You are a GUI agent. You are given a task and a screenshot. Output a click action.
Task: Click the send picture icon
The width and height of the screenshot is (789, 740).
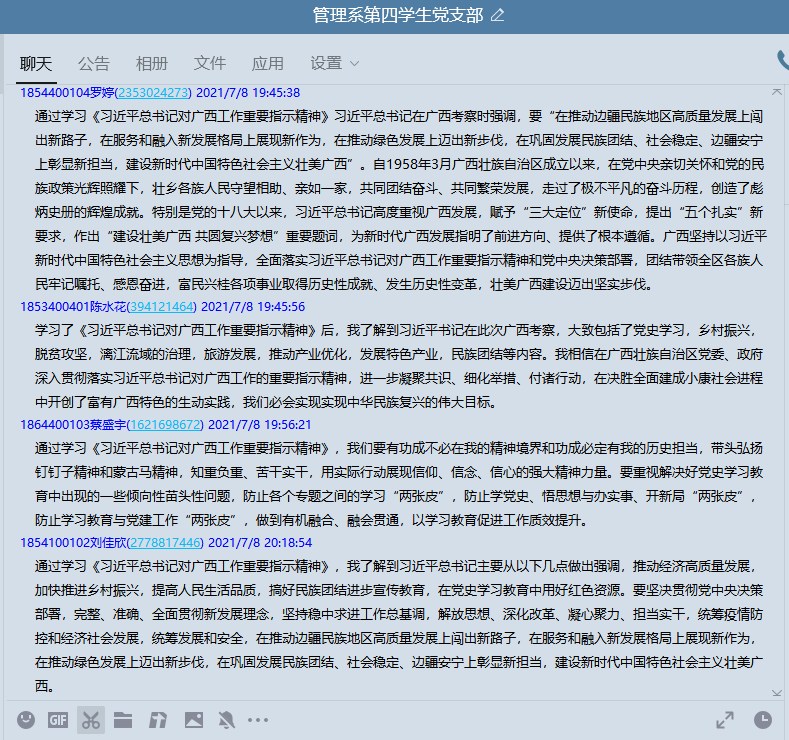coord(193,719)
